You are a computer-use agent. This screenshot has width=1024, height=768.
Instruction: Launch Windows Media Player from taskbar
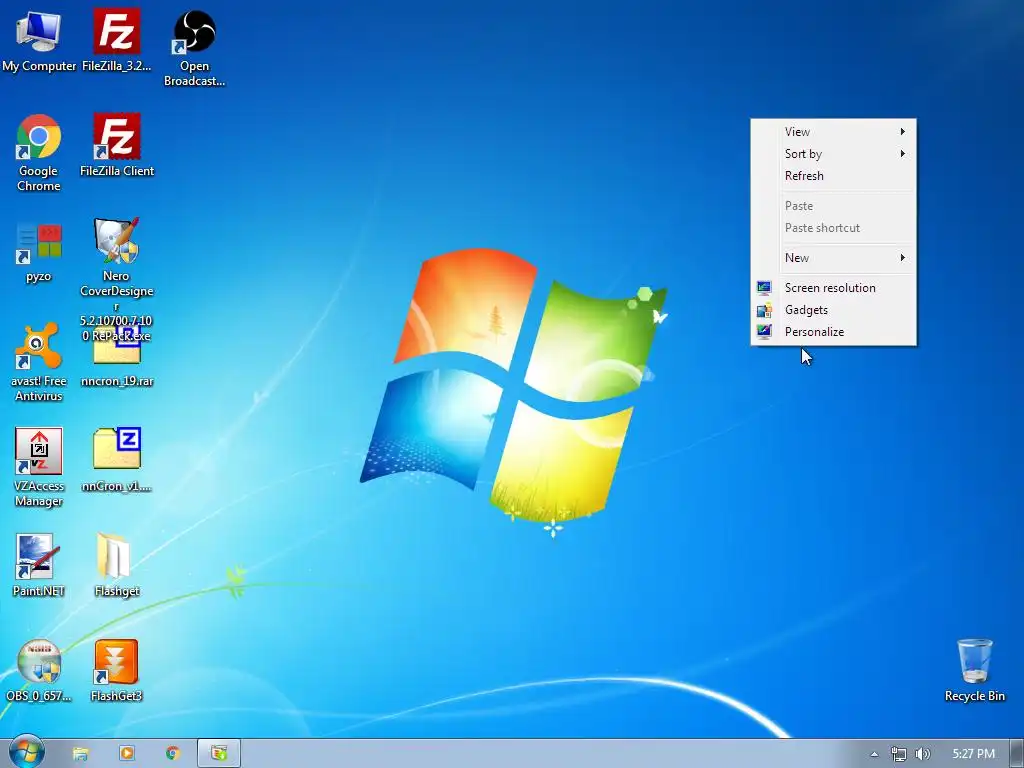pyautogui.click(x=127, y=754)
